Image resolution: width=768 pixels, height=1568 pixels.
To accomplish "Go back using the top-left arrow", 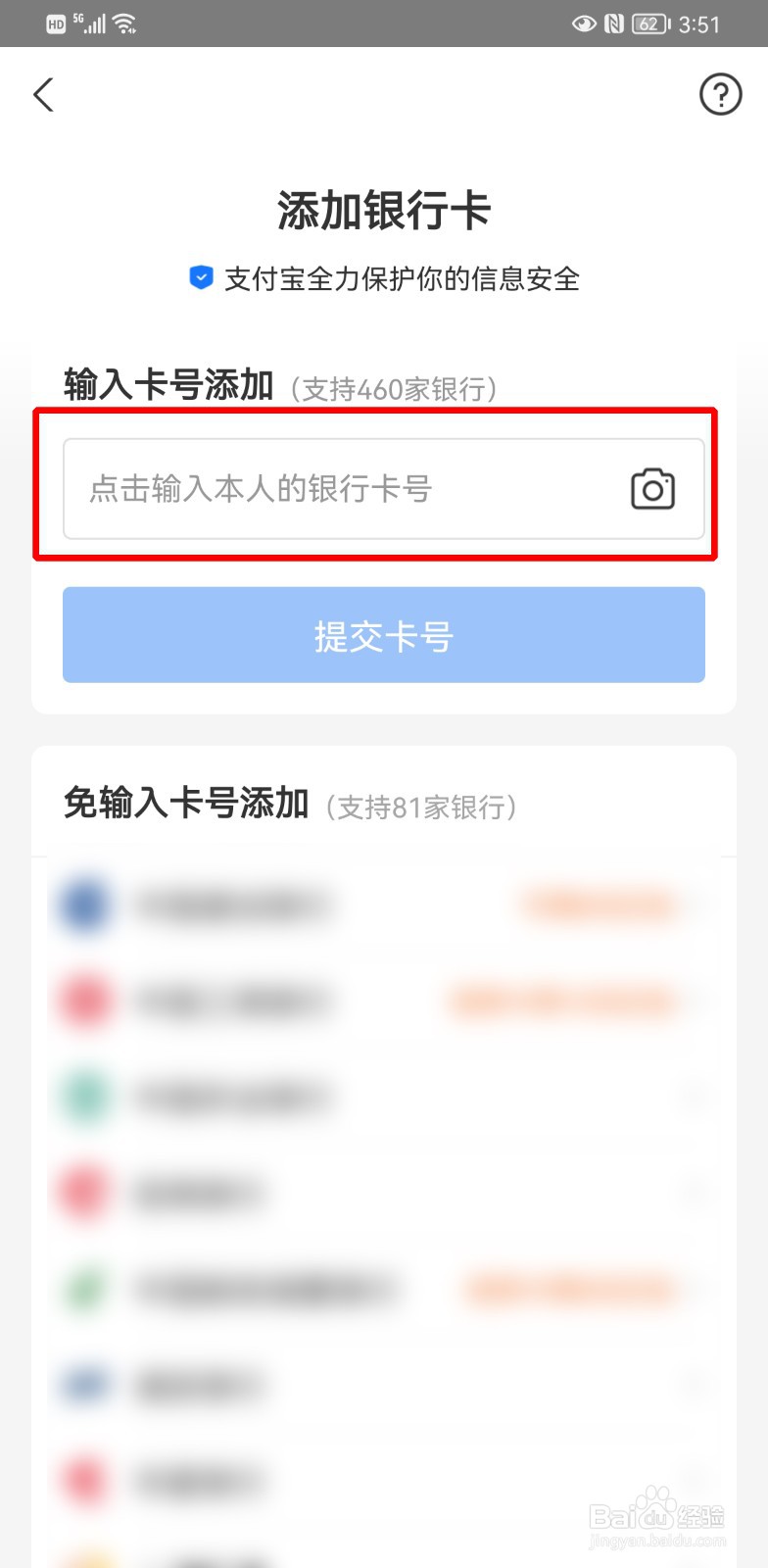I will (43, 95).
